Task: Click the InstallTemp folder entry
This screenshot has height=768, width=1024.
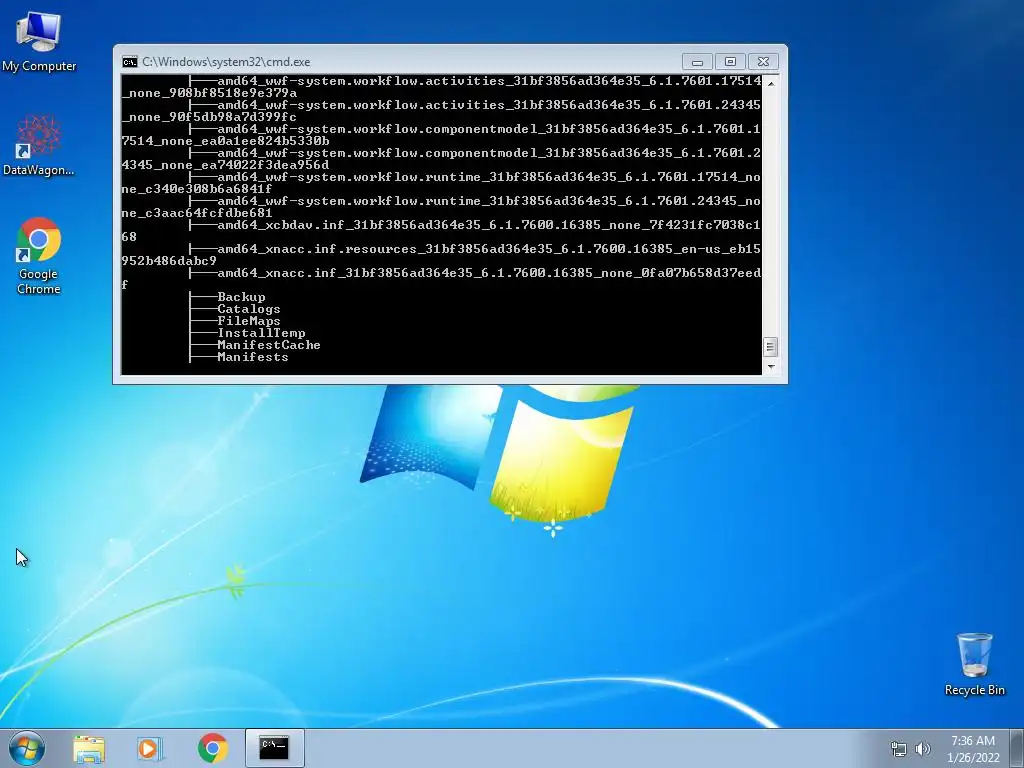Action: click(x=261, y=333)
